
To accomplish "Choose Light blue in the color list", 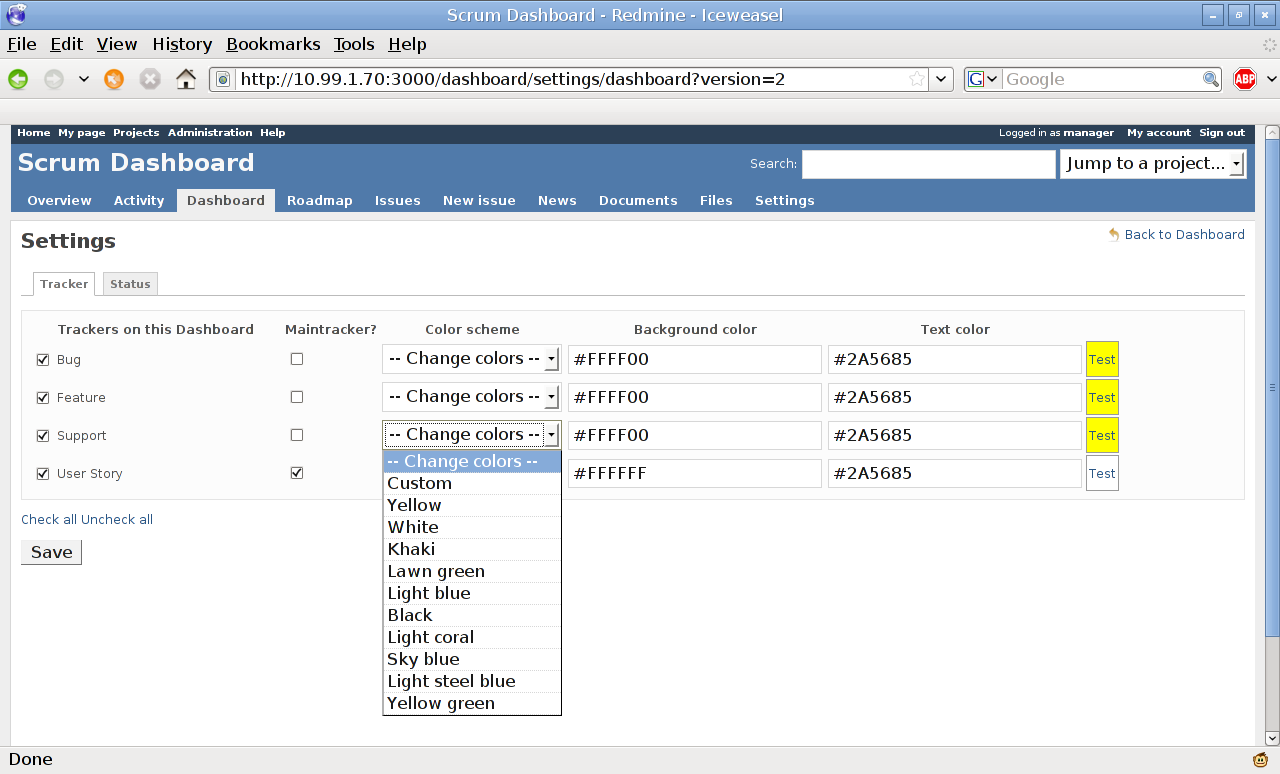I will tap(472, 593).
